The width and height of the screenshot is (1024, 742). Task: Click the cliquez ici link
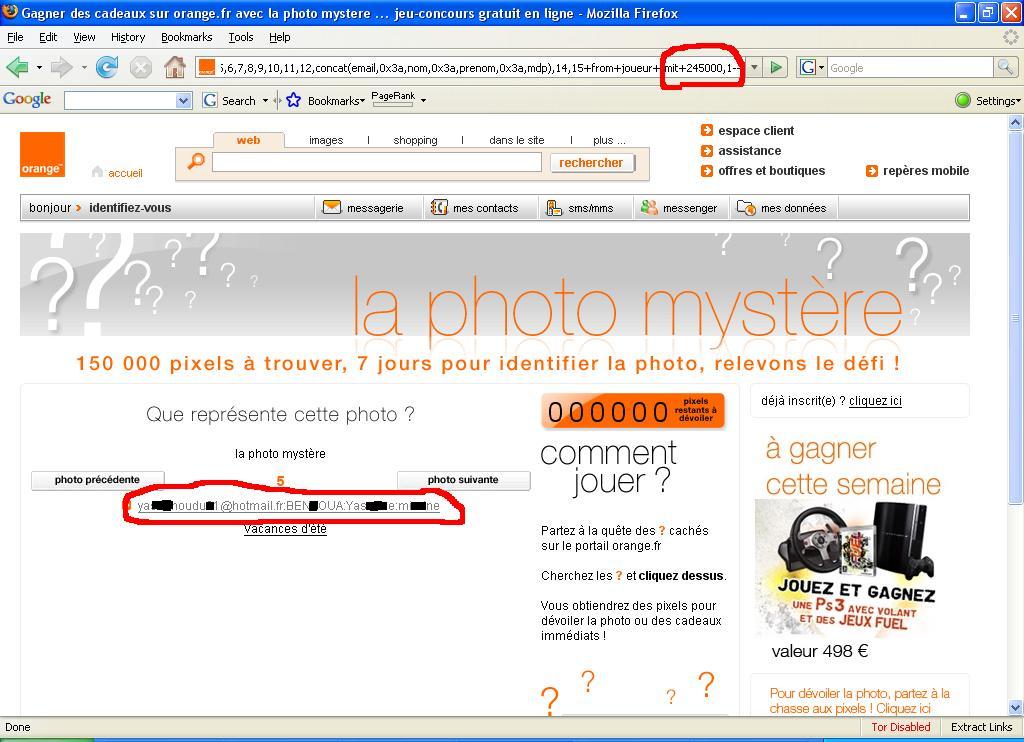click(x=875, y=400)
